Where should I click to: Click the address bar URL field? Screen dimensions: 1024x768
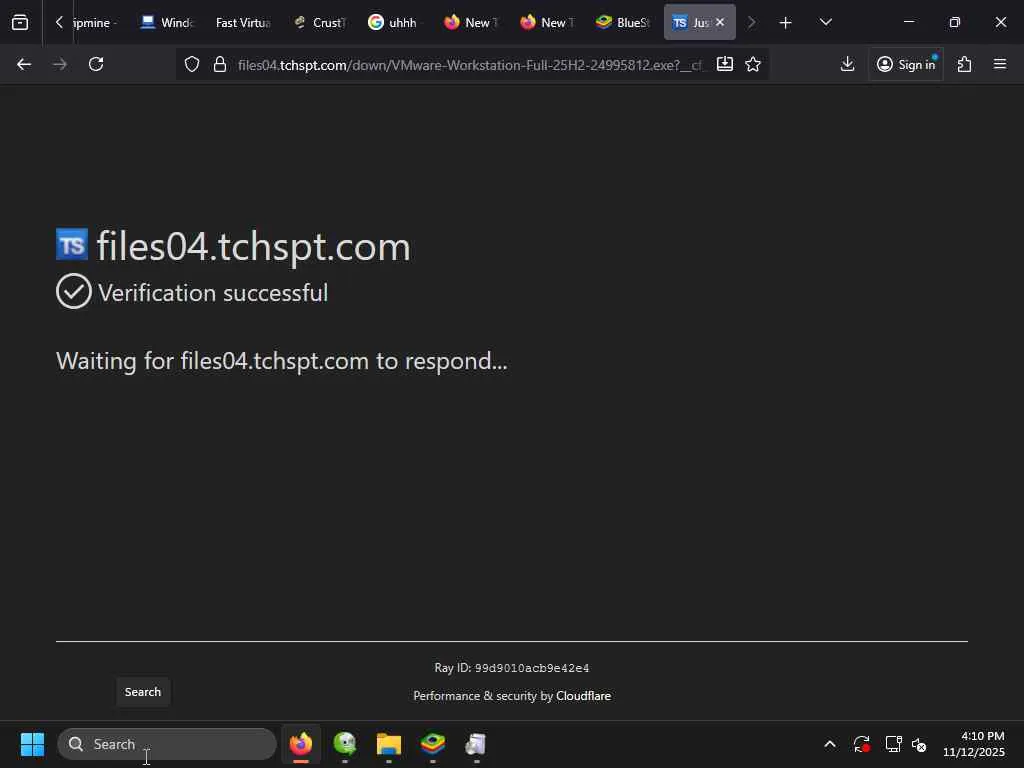point(470,65)
